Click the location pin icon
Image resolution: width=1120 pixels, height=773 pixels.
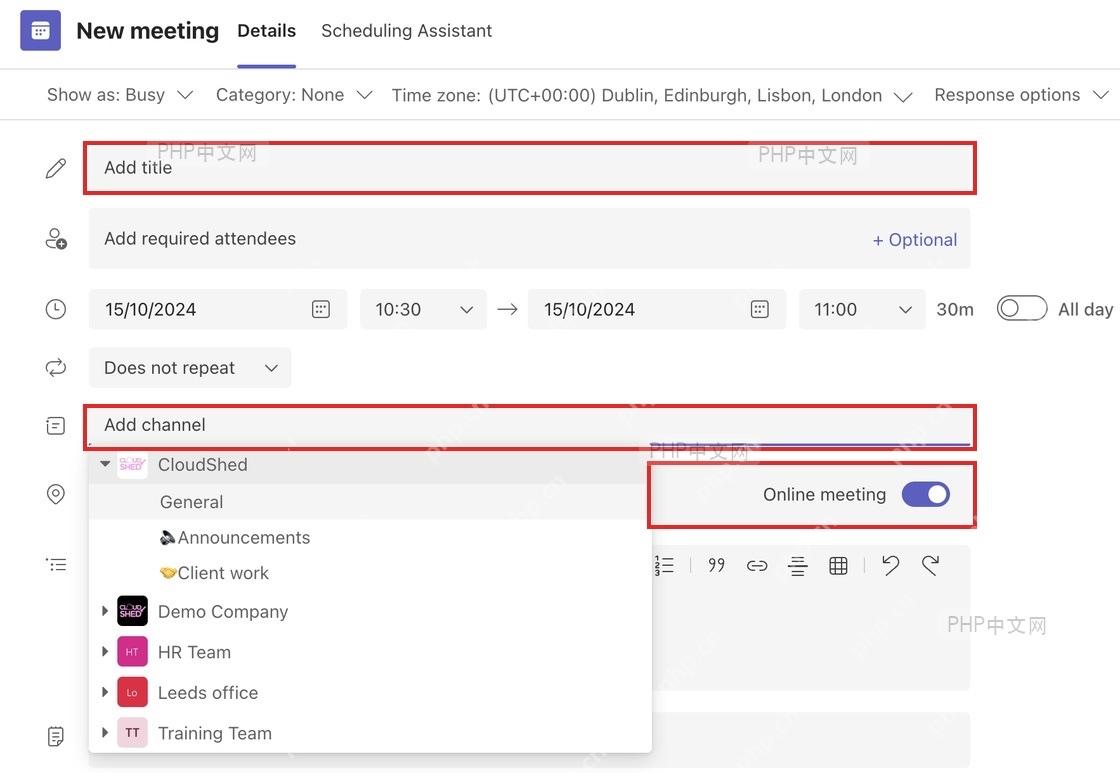click(x=56, y=494)
